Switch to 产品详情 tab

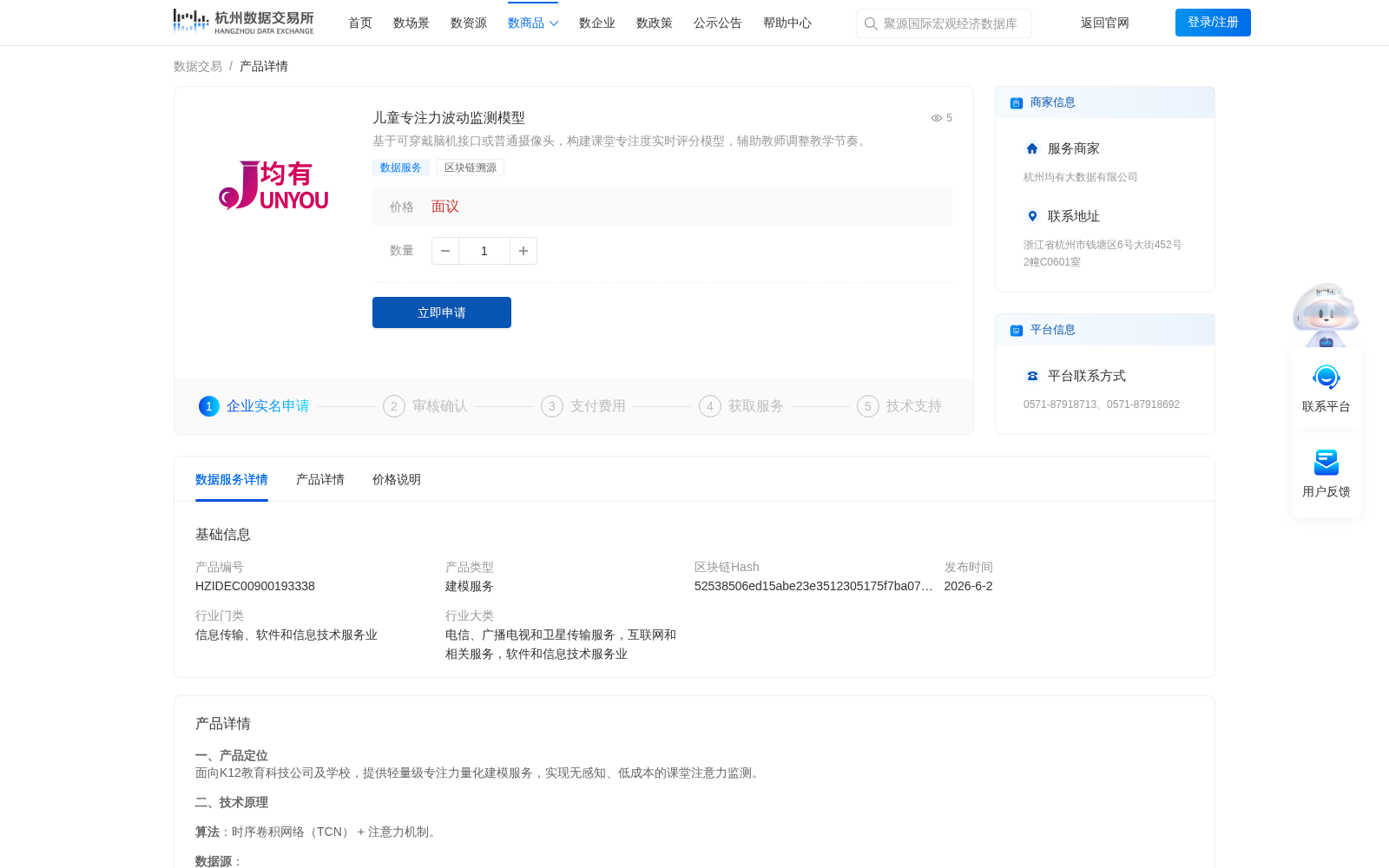coord(320,479)
